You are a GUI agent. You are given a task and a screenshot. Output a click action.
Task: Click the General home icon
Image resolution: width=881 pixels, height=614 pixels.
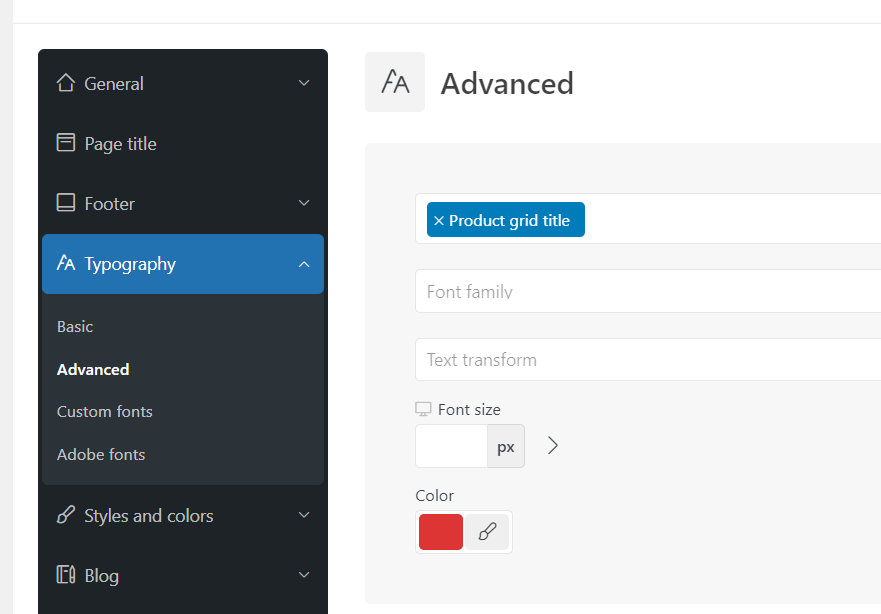point(66,83)
